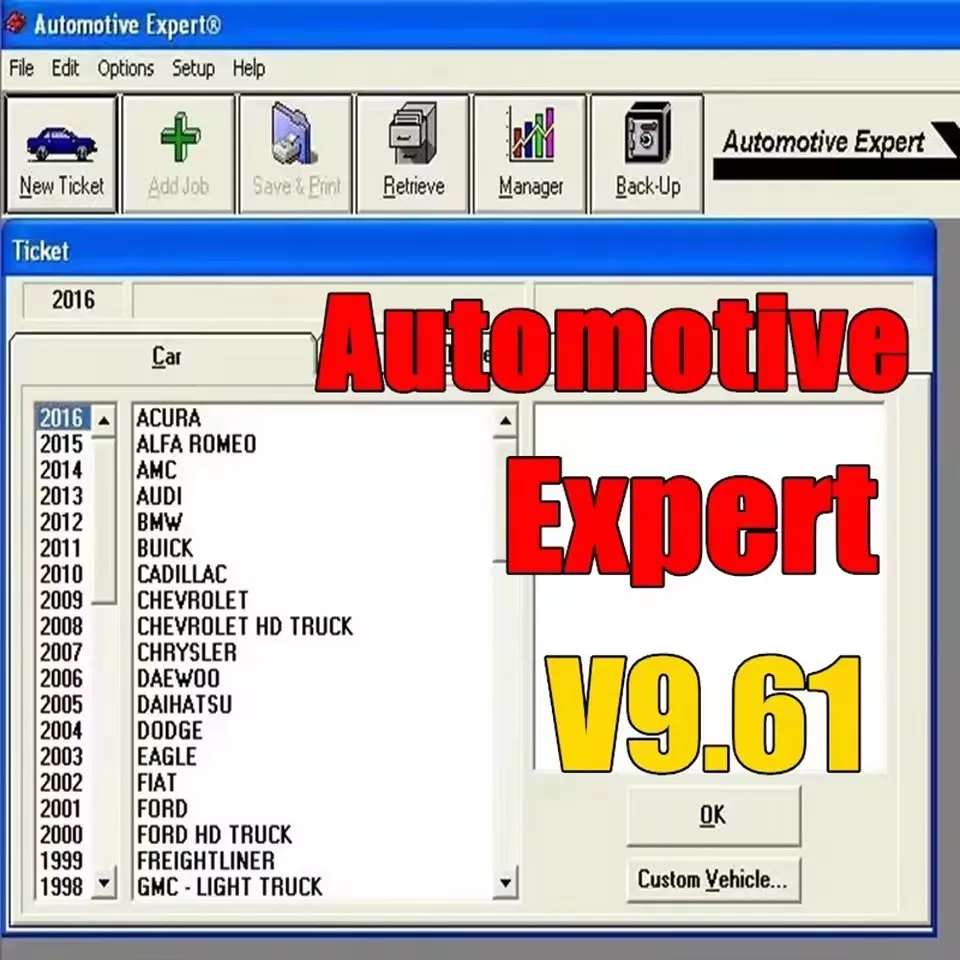Screen dimensions: 960x960
Task: Select CHRYSLER in the make list
Action: pyautogui.click(x=187, y=653)
